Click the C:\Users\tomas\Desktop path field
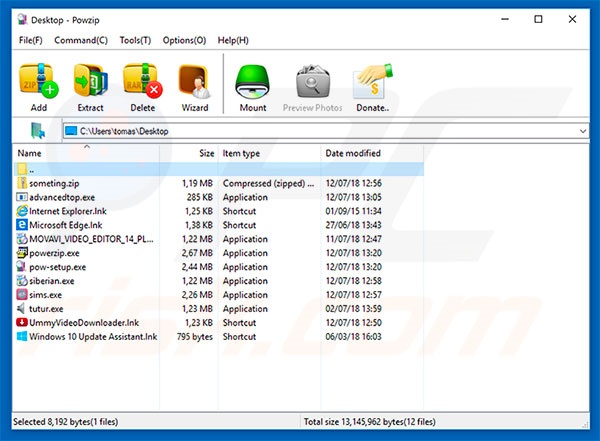 tap(325, 131)
